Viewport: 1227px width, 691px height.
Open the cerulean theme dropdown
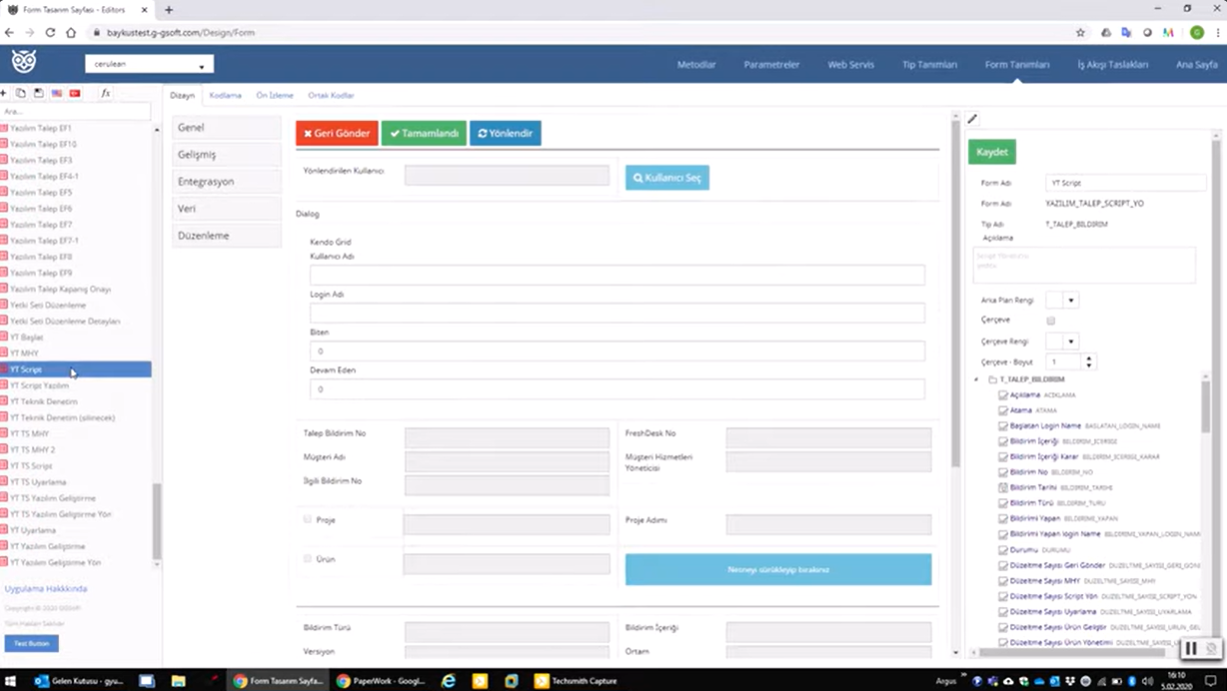(x=149, y=64)
